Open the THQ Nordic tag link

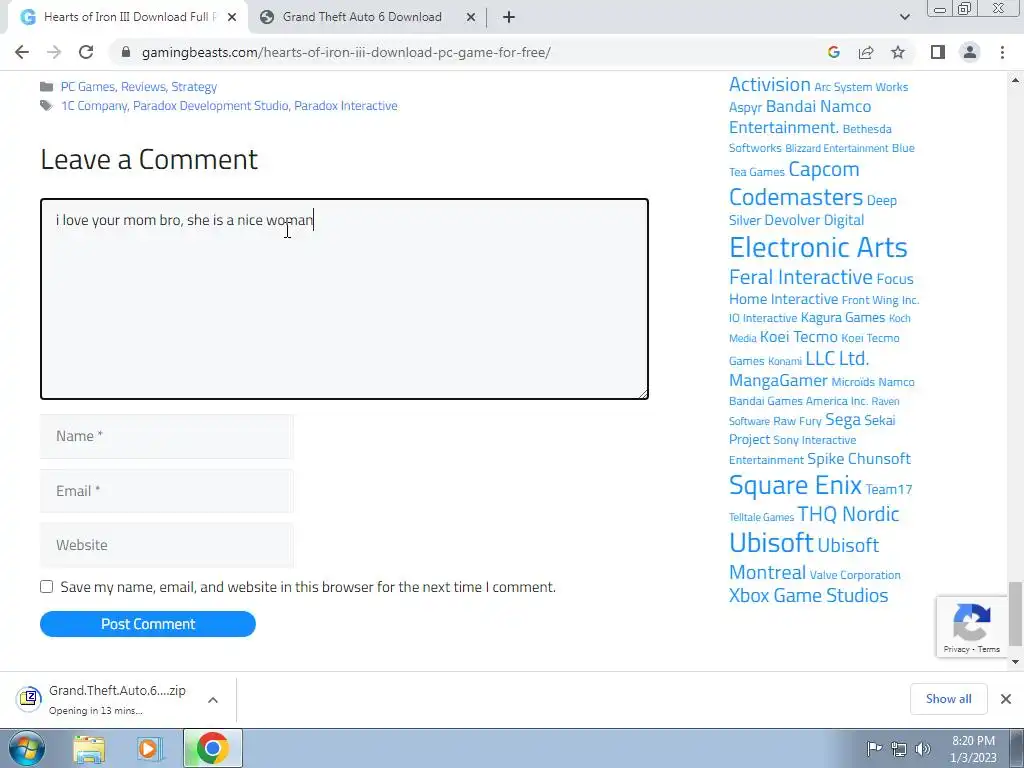pos(848,514)
